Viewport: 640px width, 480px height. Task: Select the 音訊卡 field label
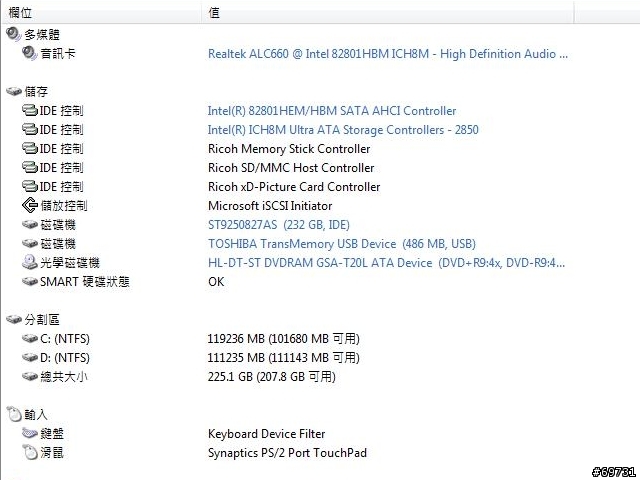point(58,54)
